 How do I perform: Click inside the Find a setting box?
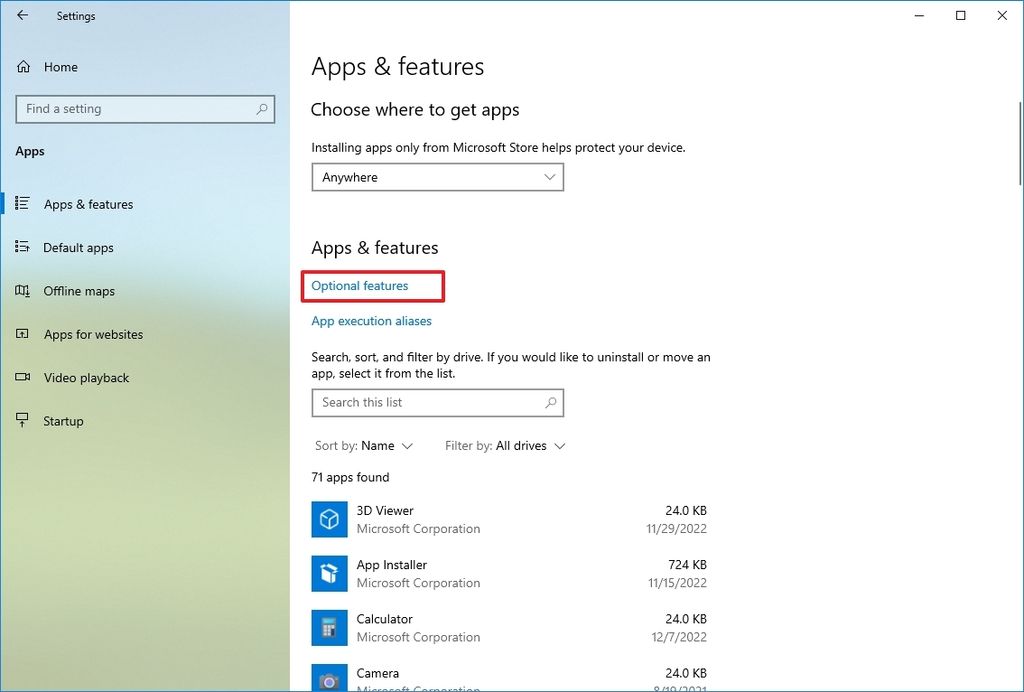coord(145,109)
